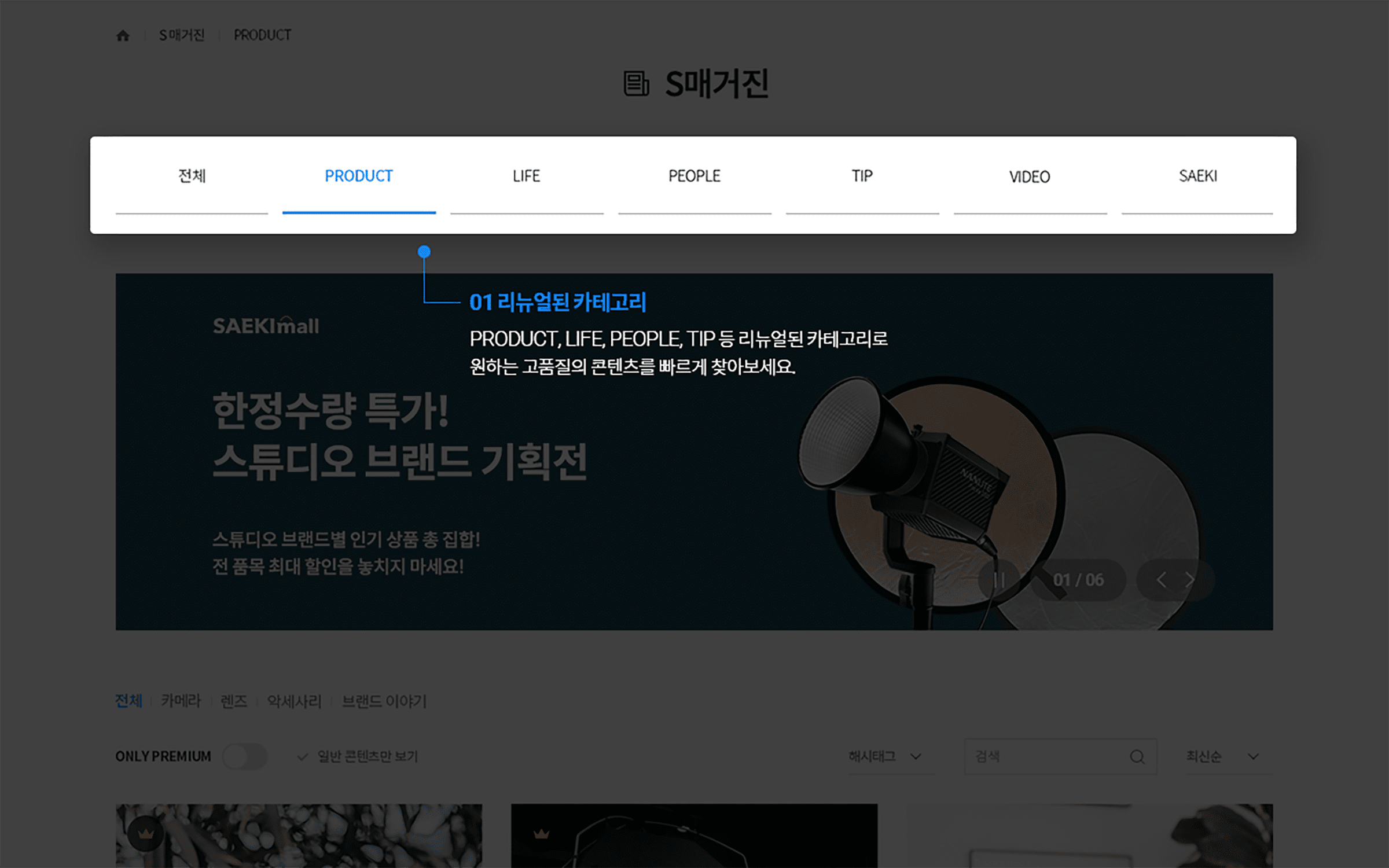
Task: Switch to the LIFE tab
Action: point(526,176)
